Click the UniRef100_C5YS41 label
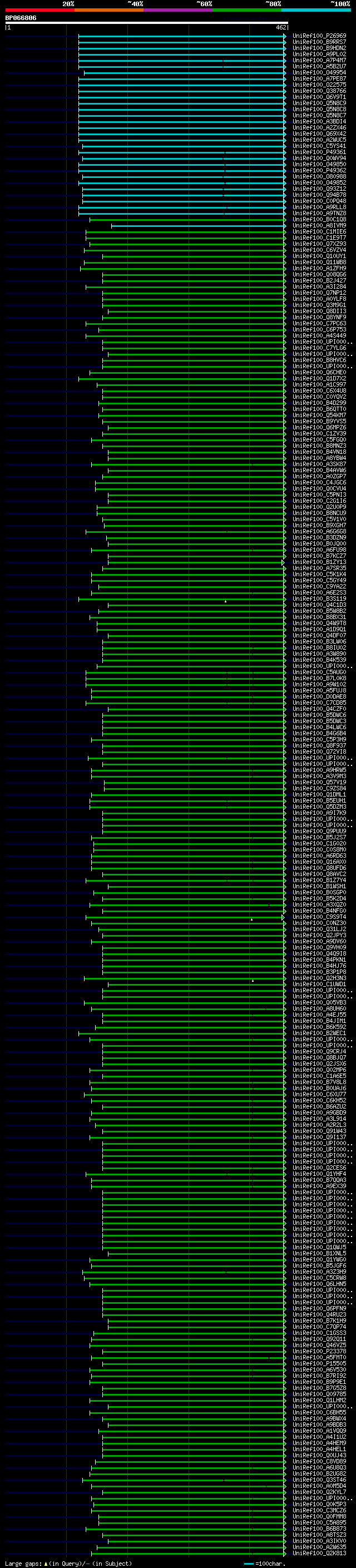The width and height of the screenshot is (356, 1568). coord(319,146)
